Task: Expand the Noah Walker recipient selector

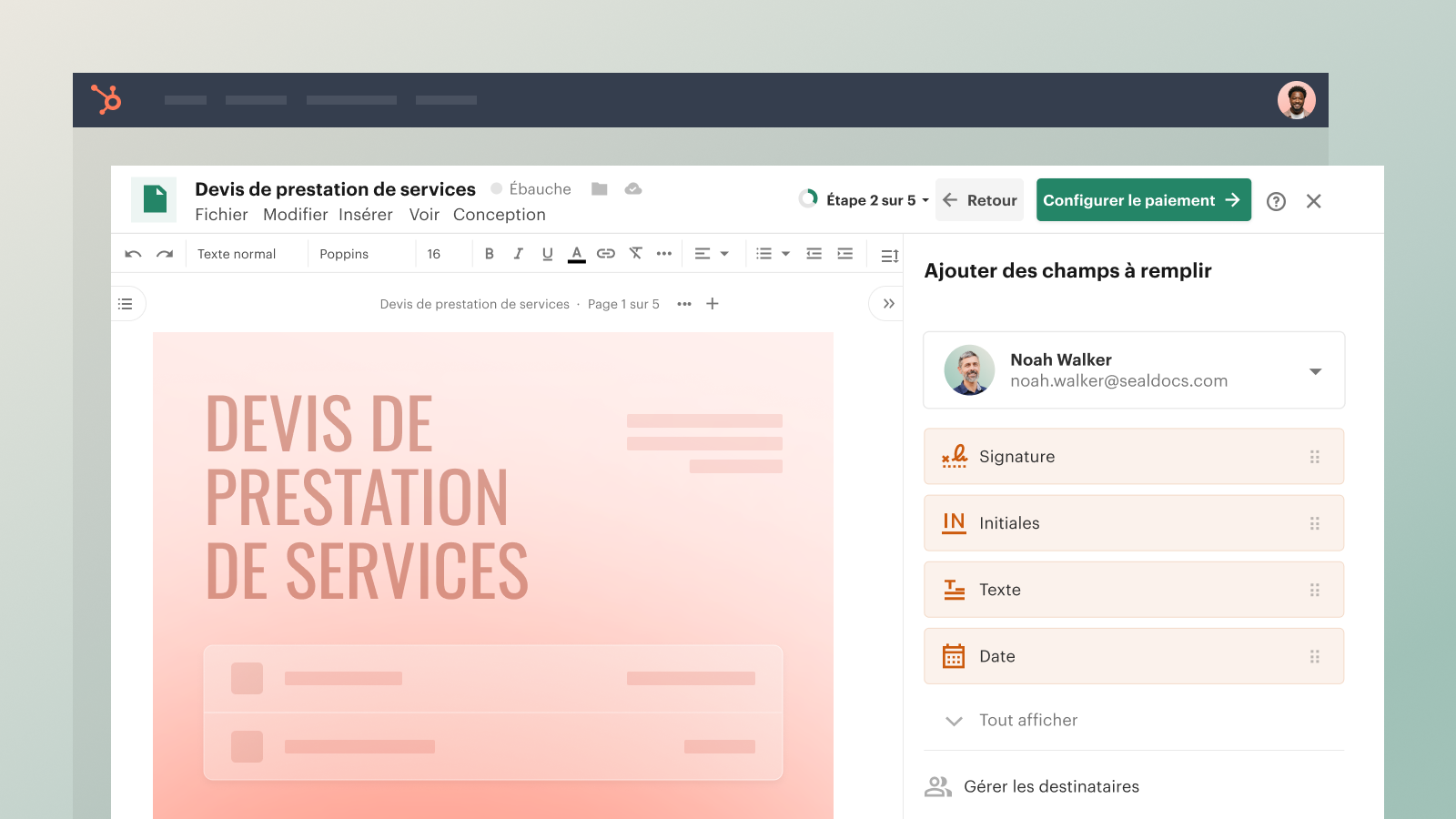Action: point(1315,371)
